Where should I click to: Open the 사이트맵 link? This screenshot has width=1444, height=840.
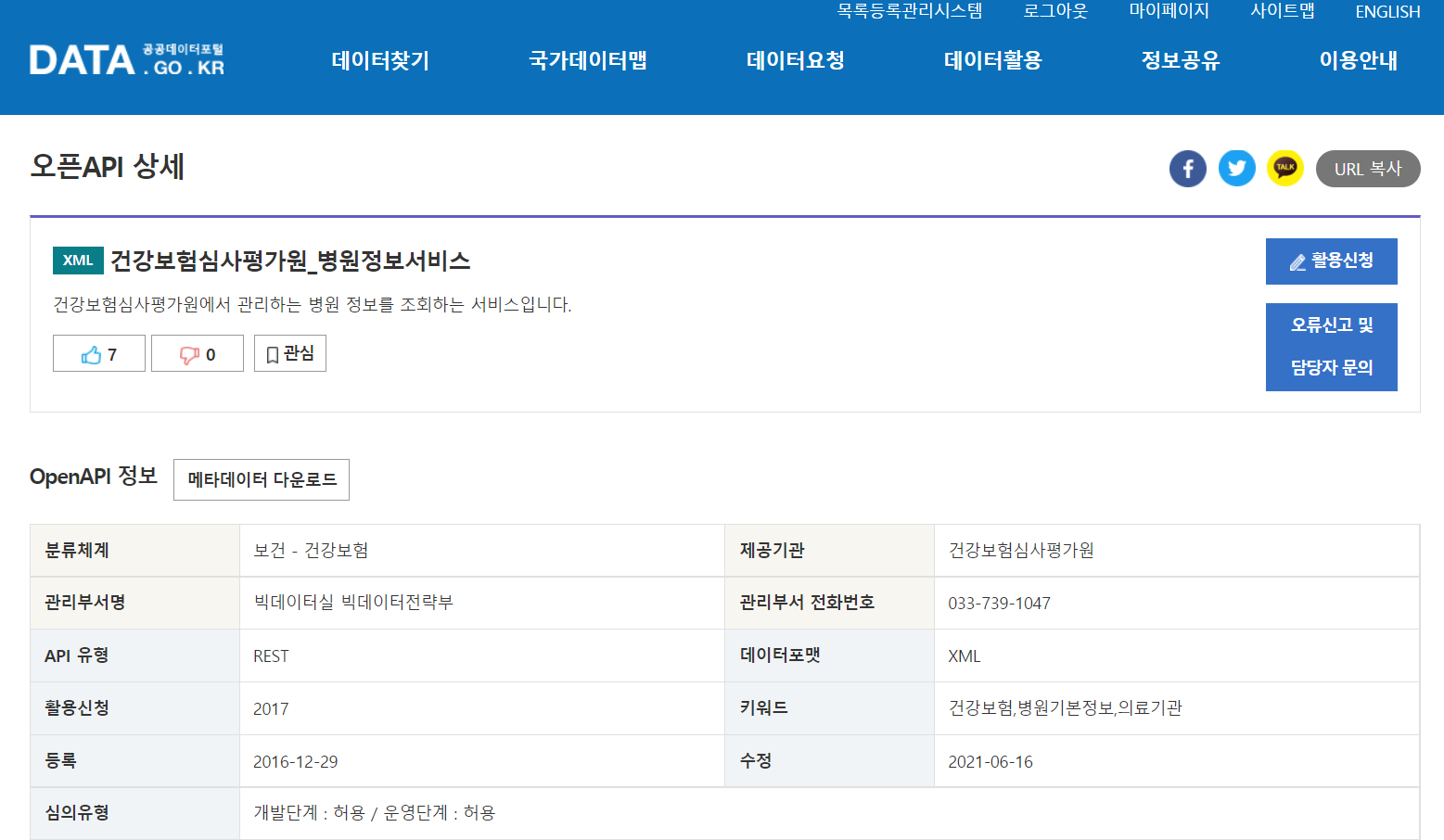pyautogui.click(x=1283, y=11)
